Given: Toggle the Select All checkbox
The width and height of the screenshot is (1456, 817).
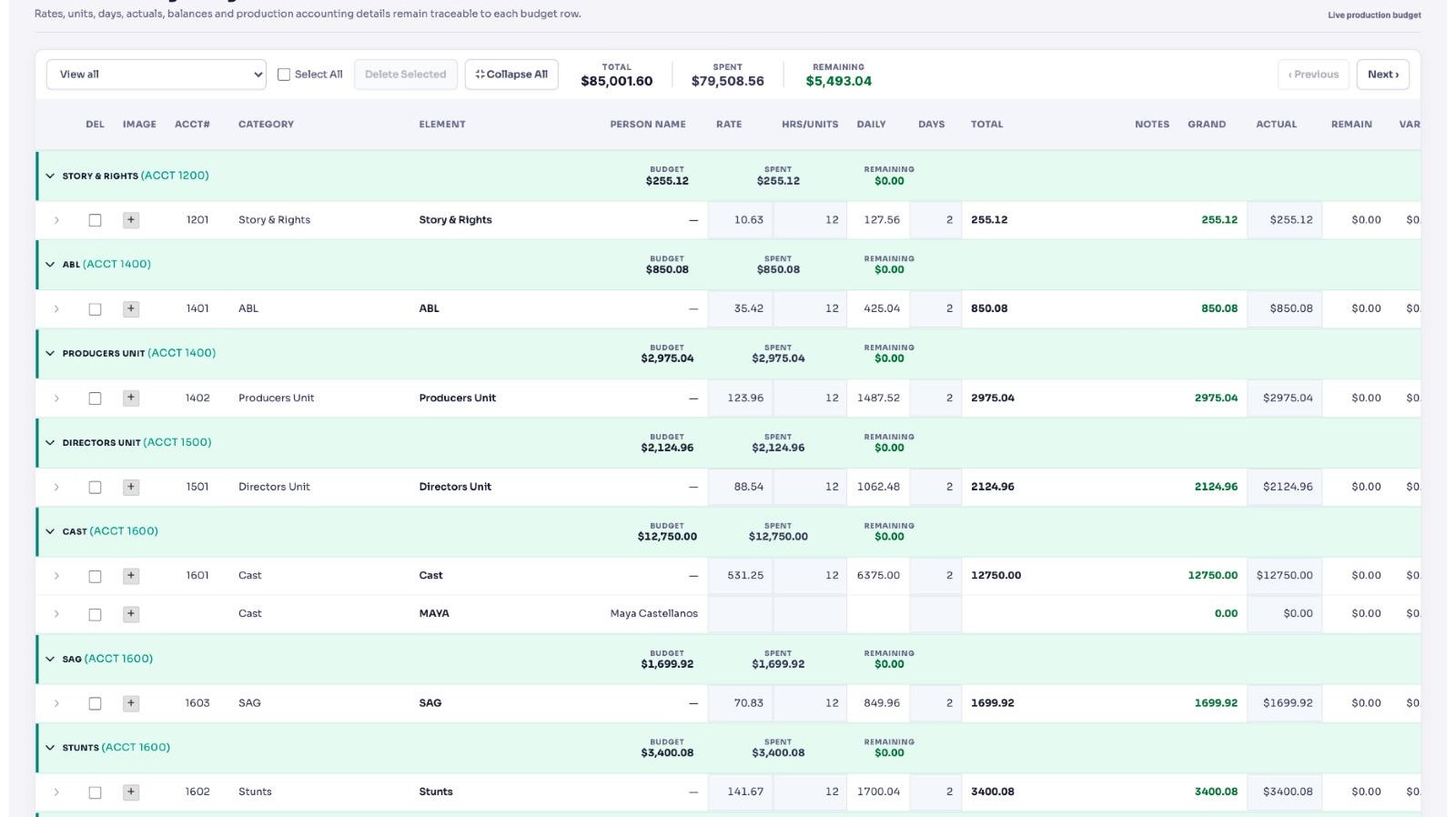Looking at the screenshot, I should (284, 75).
